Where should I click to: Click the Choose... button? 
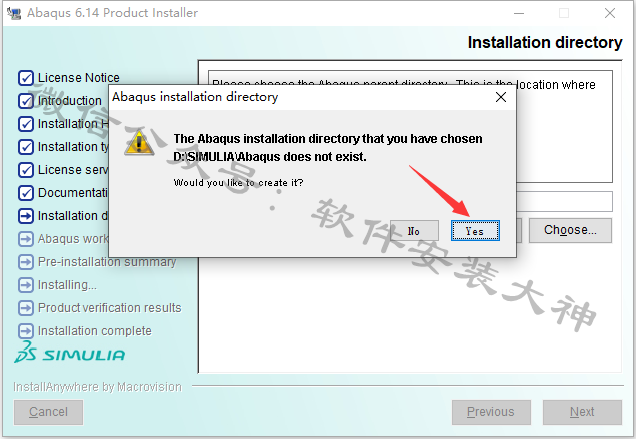coord(570,230)
